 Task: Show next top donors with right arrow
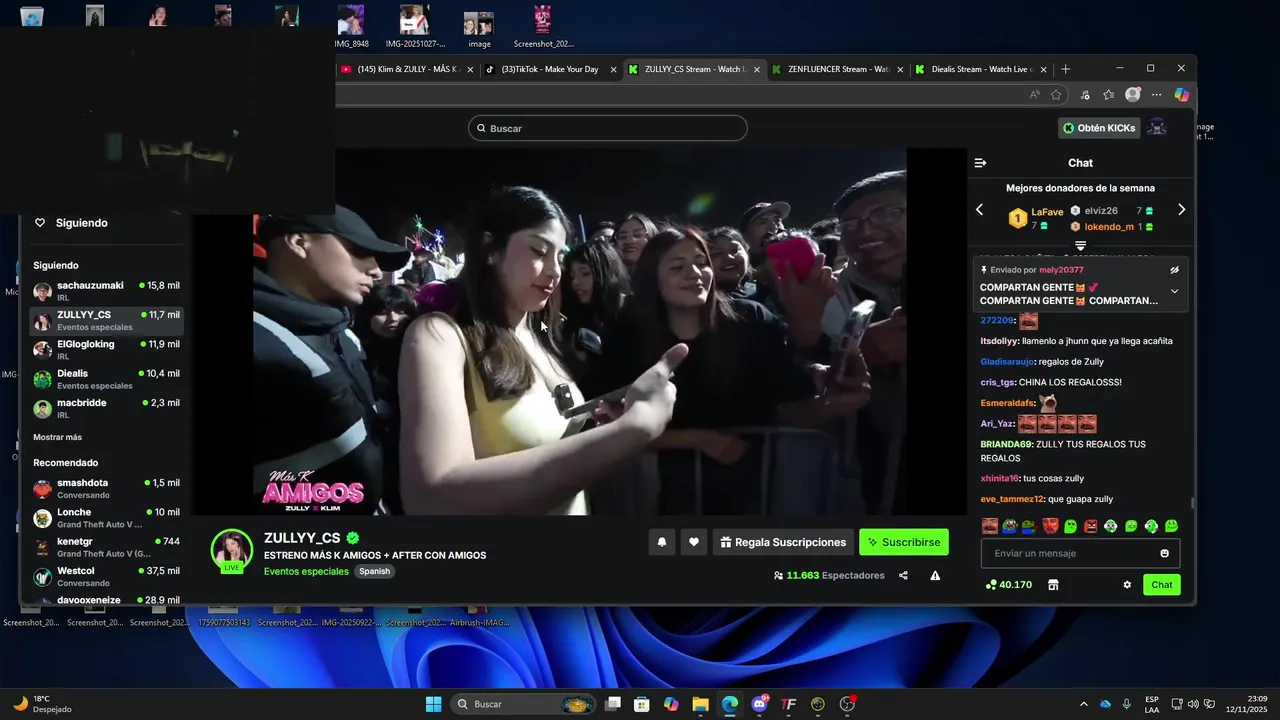coord(1181,210)
